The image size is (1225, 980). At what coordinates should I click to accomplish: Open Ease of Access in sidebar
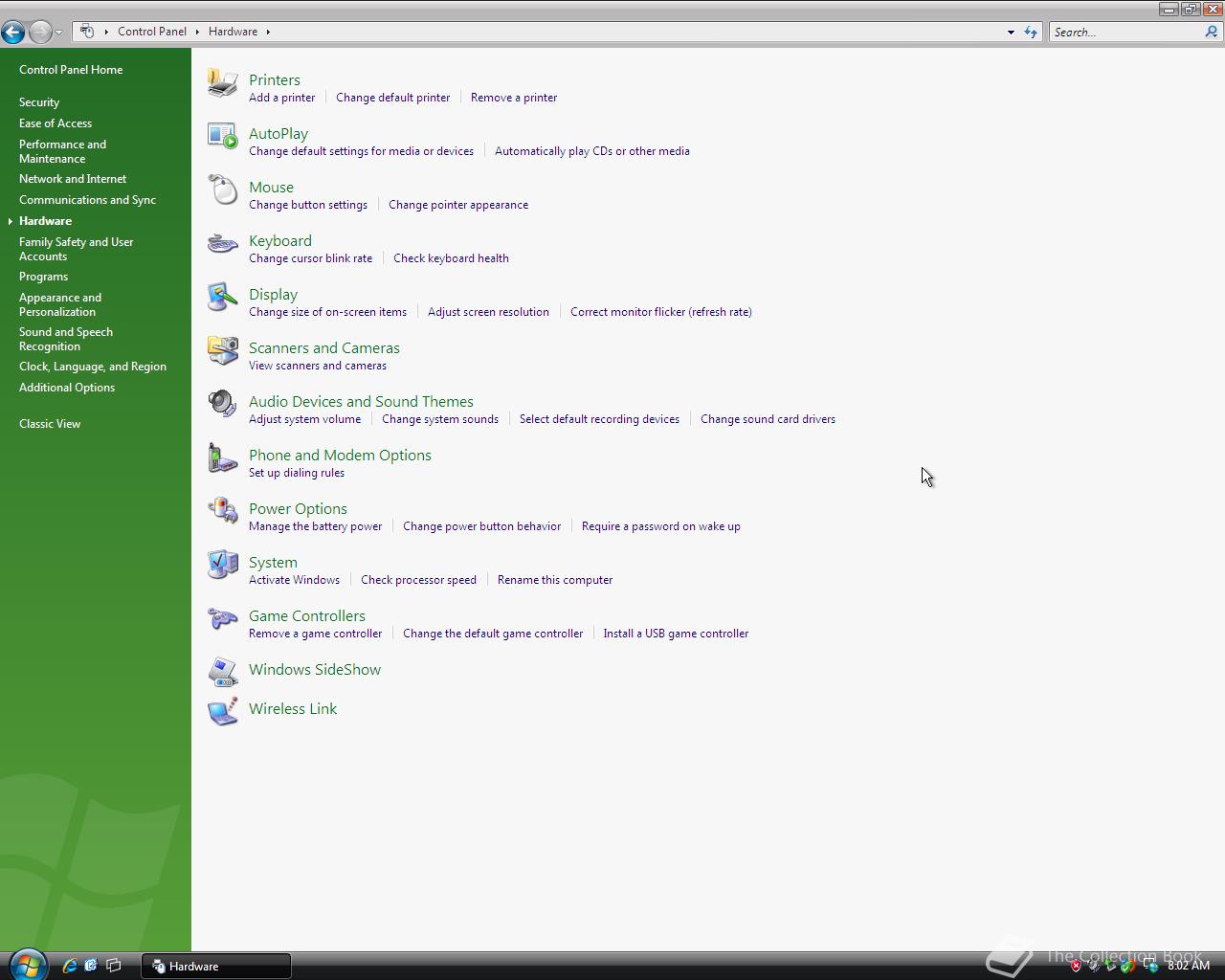pos(56,123)
